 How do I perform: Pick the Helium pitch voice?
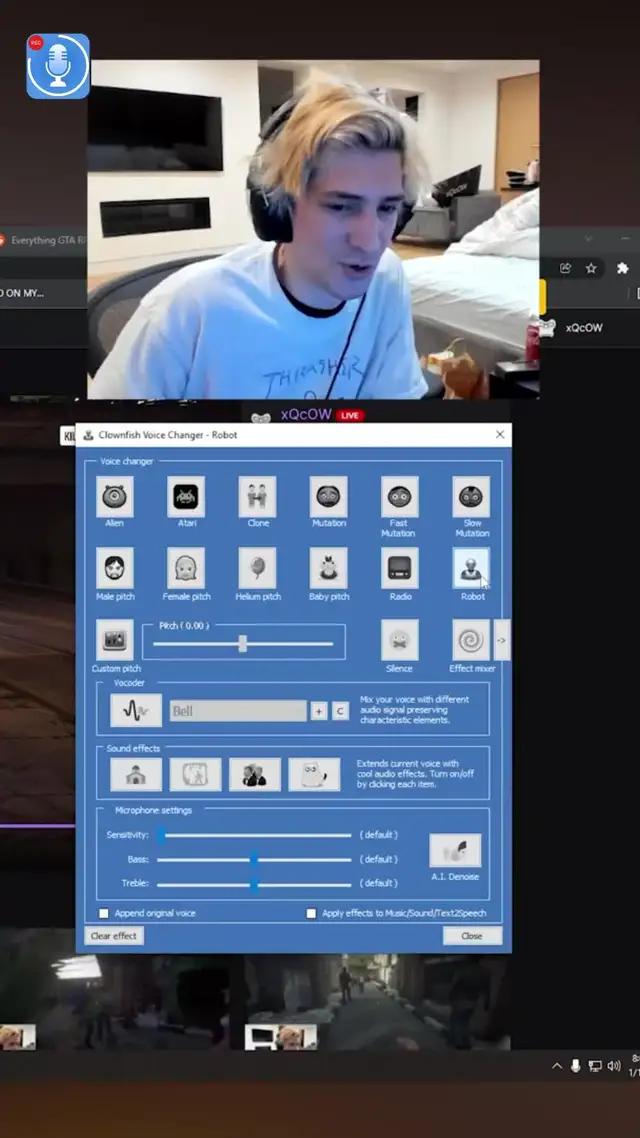(x=257, y=568)
